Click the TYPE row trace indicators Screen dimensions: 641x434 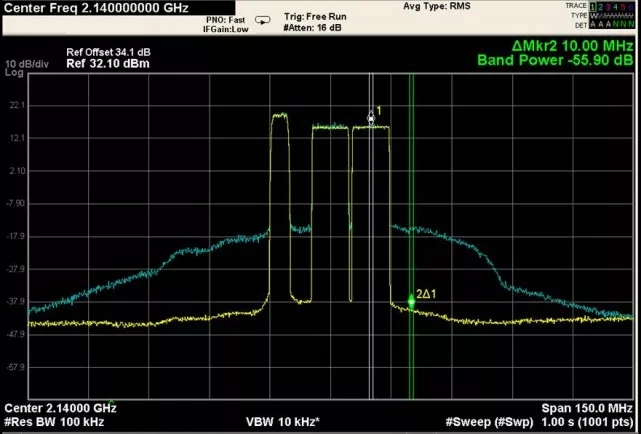[x=612, y=17]
